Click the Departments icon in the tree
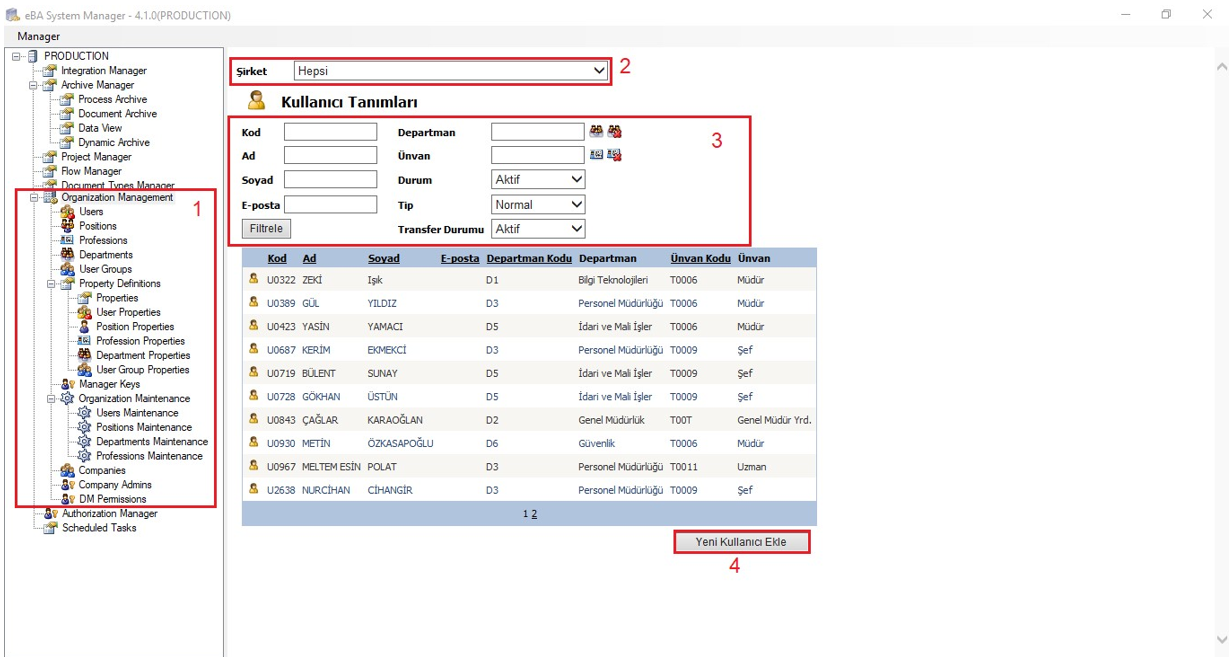The height and width of the screenshot is (657, 1231). click(x=67, y=255)
